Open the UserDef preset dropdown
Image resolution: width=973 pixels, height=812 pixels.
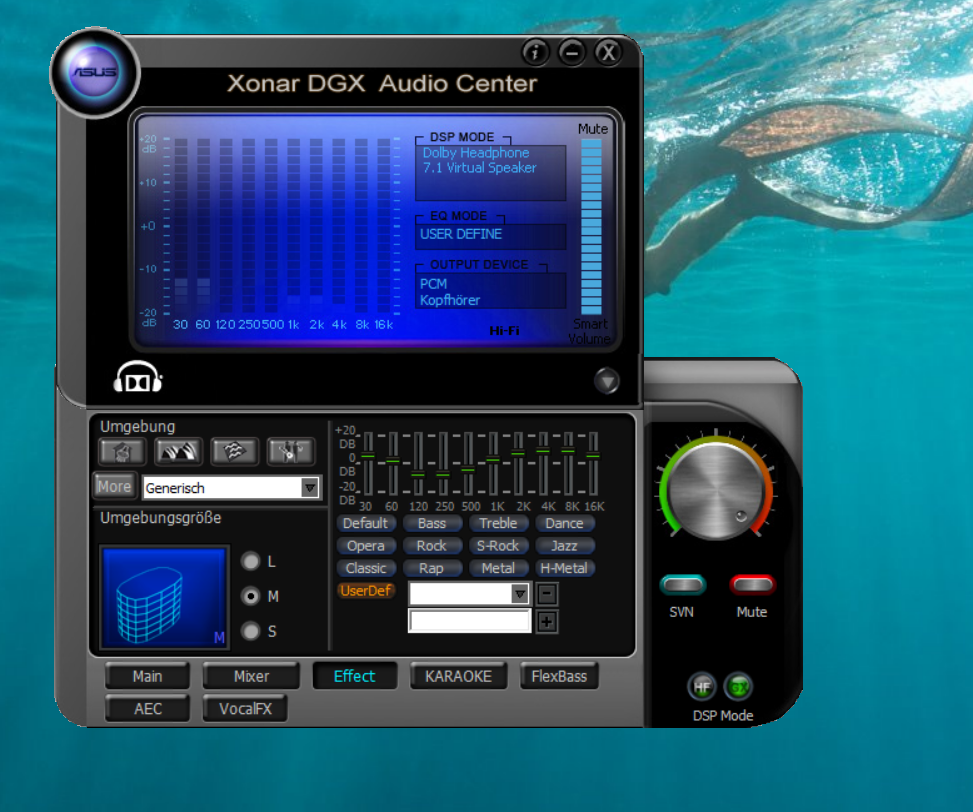pyautogui.click(x=469, y=594)
